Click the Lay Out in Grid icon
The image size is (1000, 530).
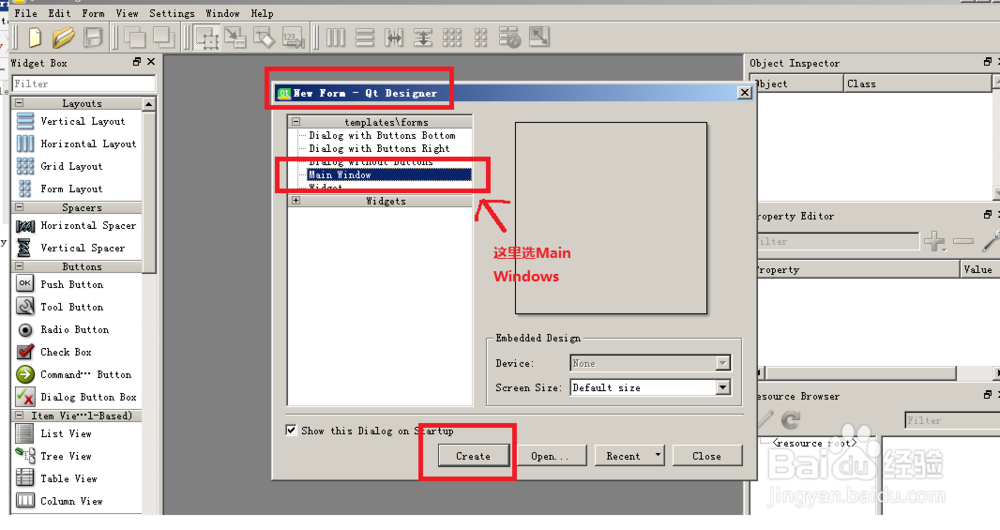[452, 38]
